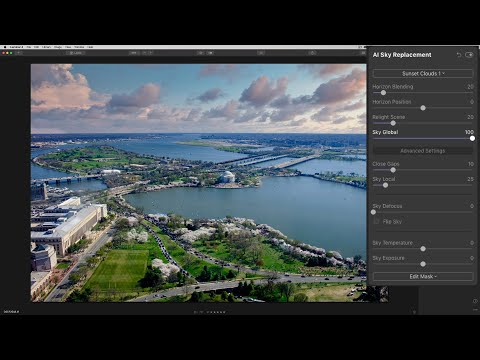The height and width of the screenshot is (360, 480).
Task: Open the history clock icon in the sidebar
Action: coord(475,301)
